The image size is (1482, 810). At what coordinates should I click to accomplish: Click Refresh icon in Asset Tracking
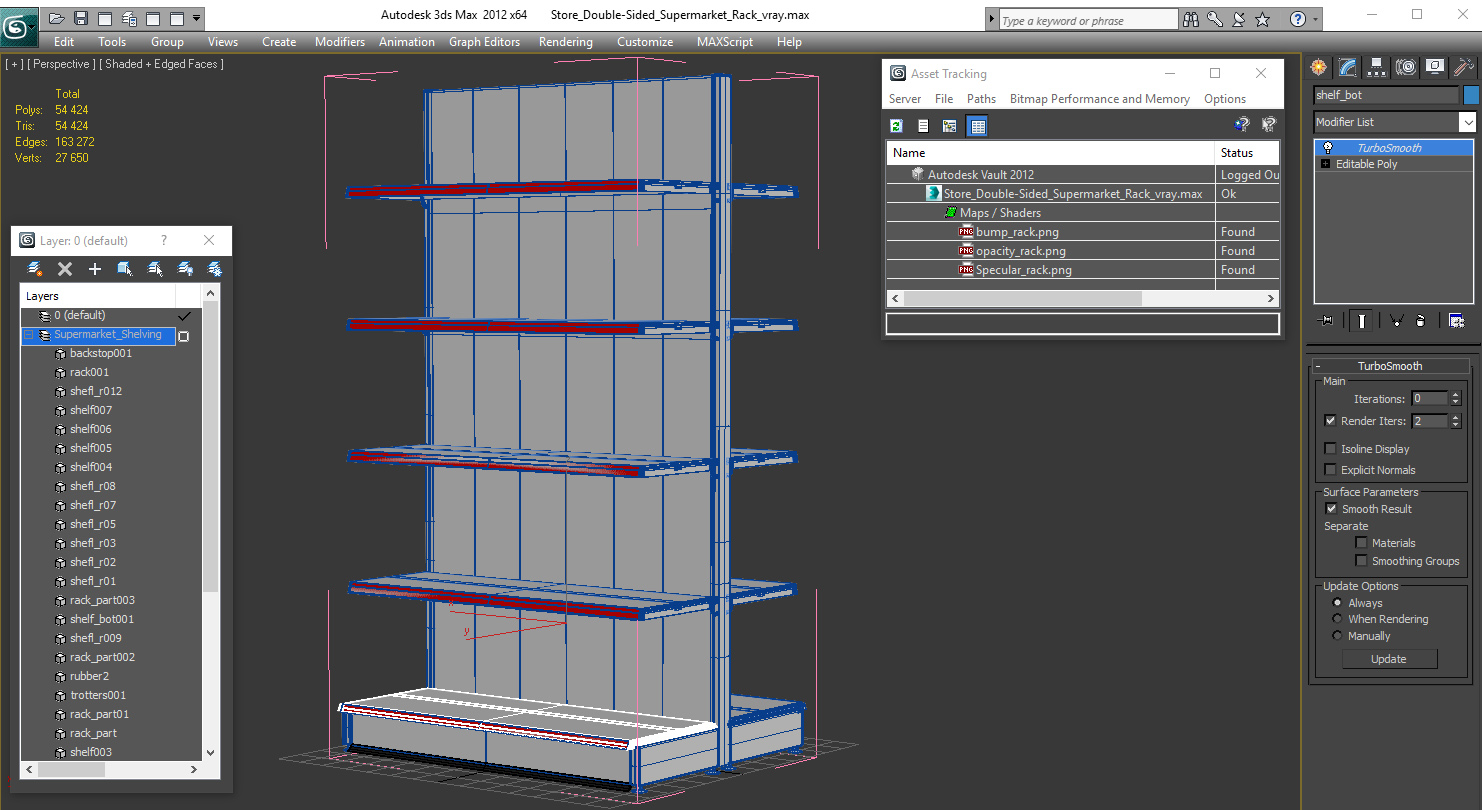896,125
